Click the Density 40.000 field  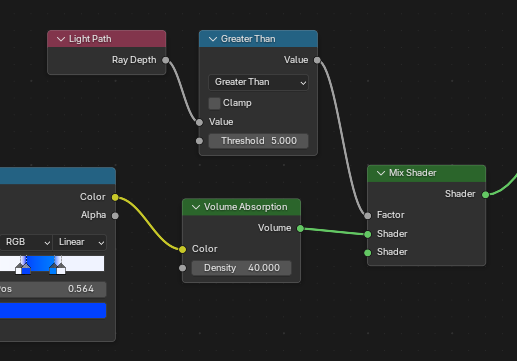(241, 268)
